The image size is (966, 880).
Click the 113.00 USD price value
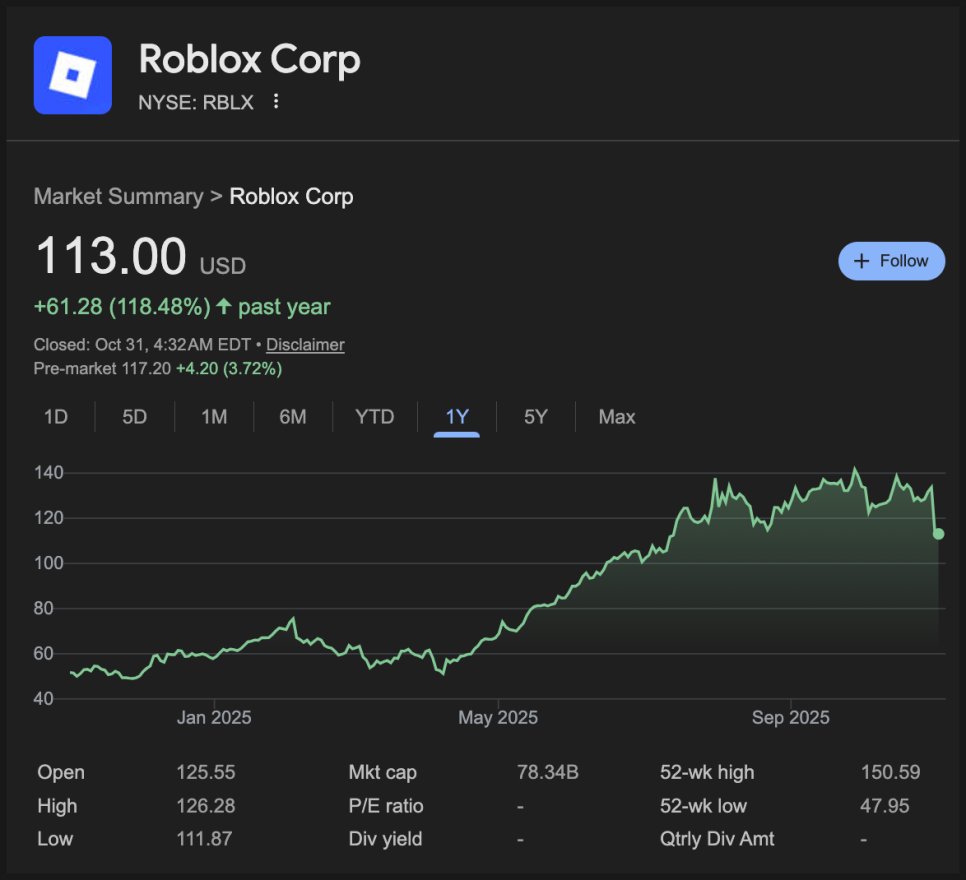[111, 257]
